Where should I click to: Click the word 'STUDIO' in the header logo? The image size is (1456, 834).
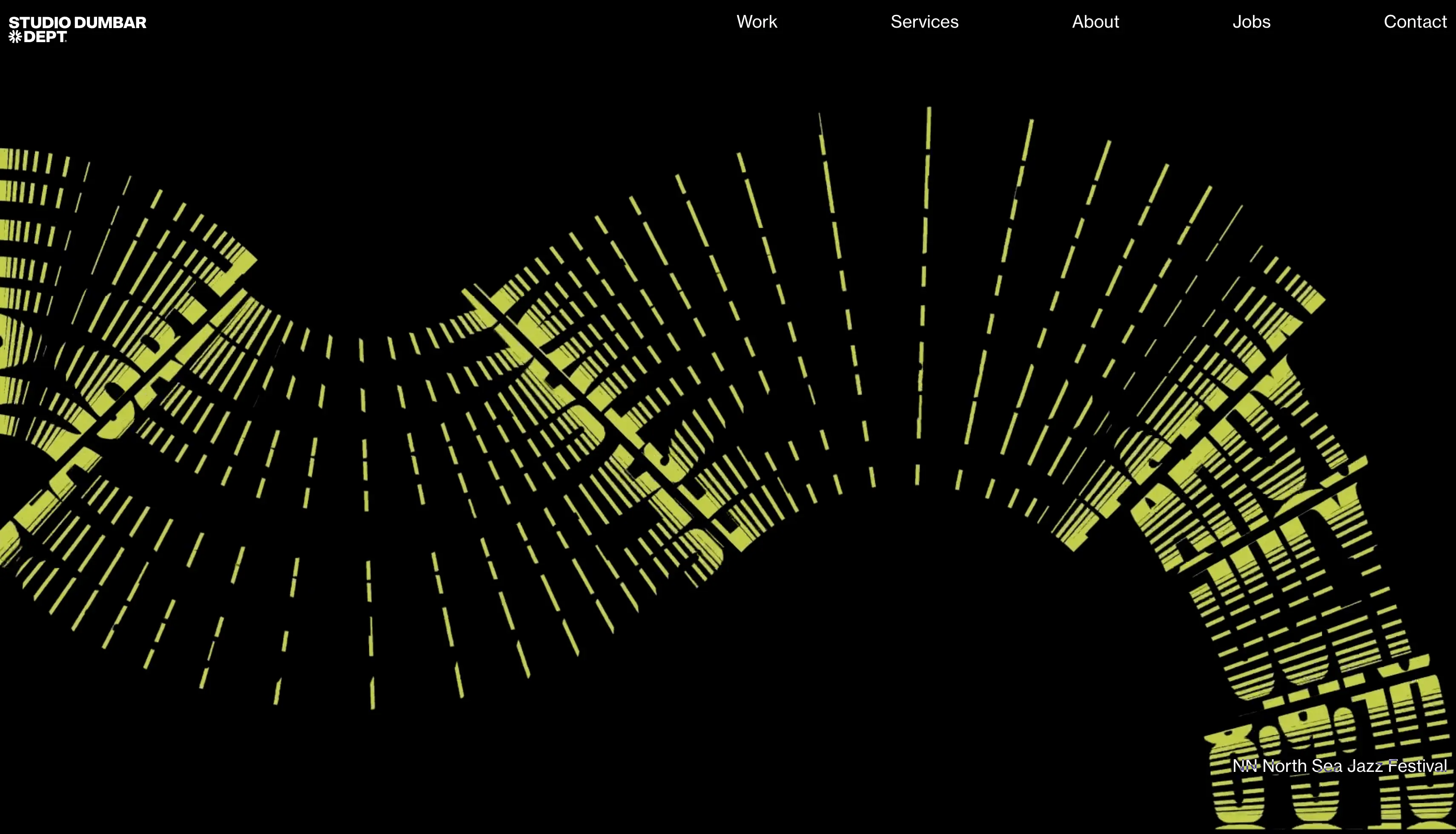tap(40, 23)
